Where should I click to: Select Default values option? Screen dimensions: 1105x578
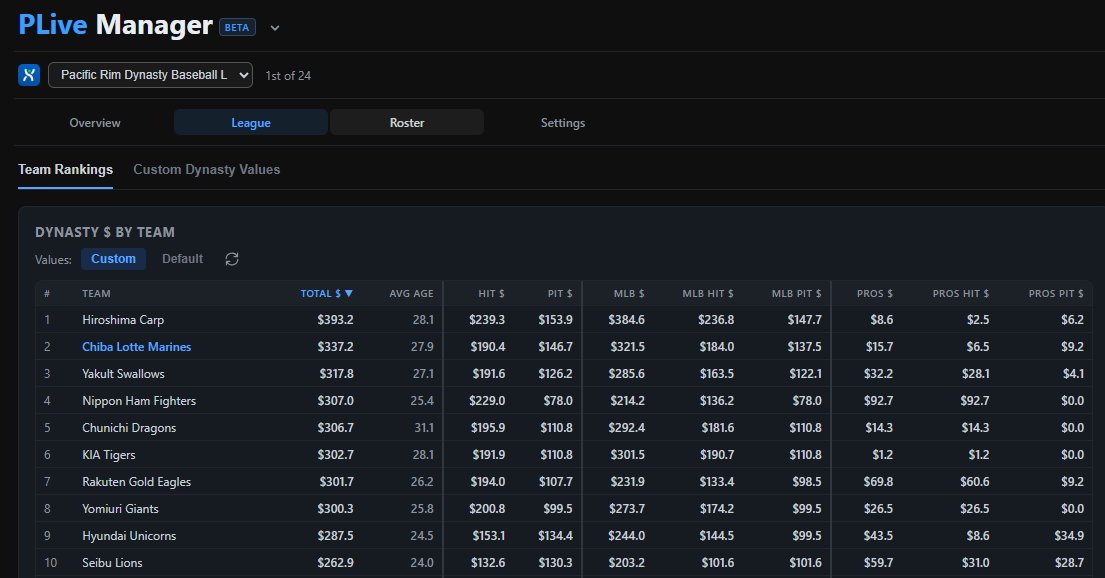[183, 259]
